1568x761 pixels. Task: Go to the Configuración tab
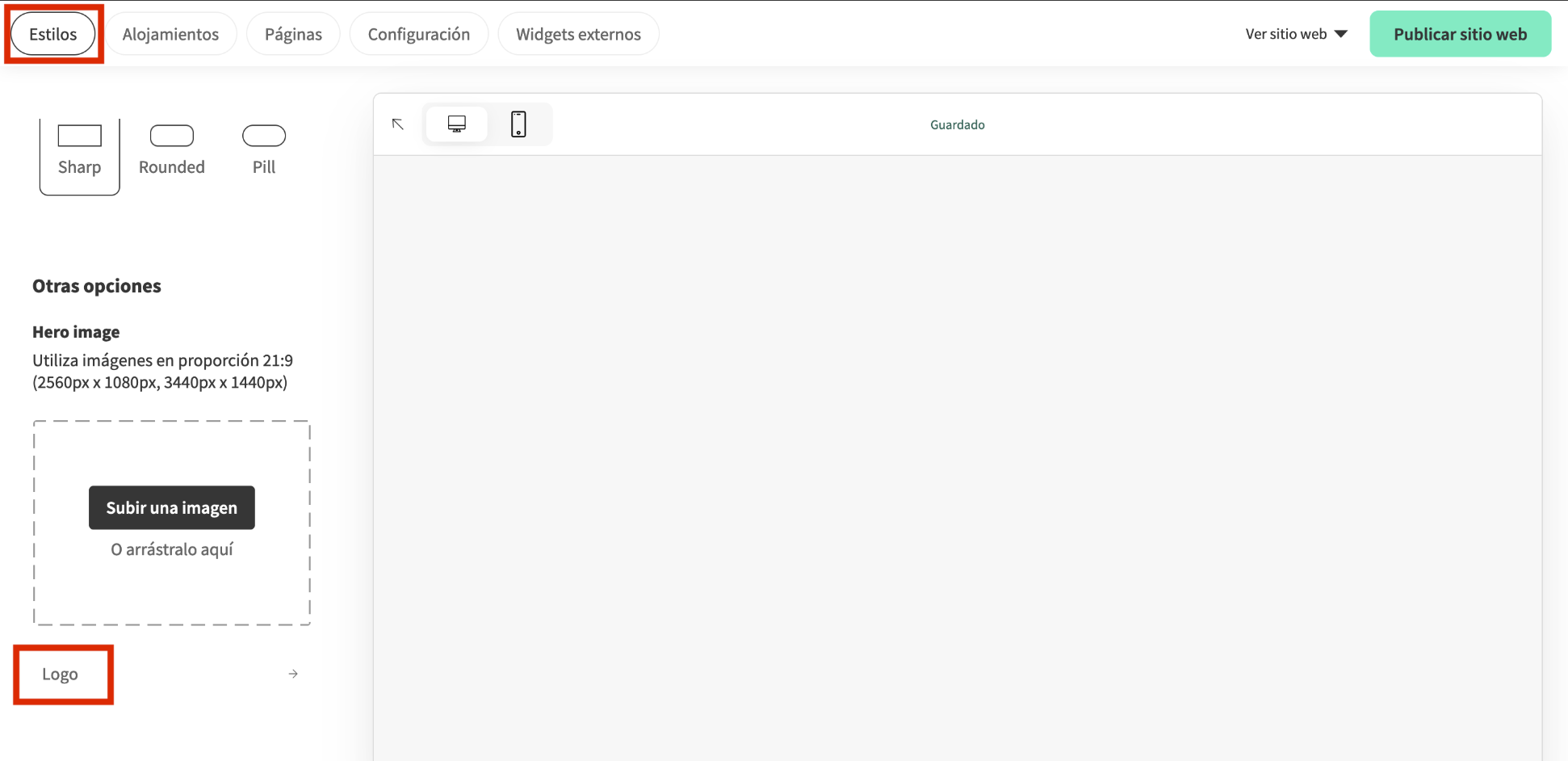click(418, 33)
